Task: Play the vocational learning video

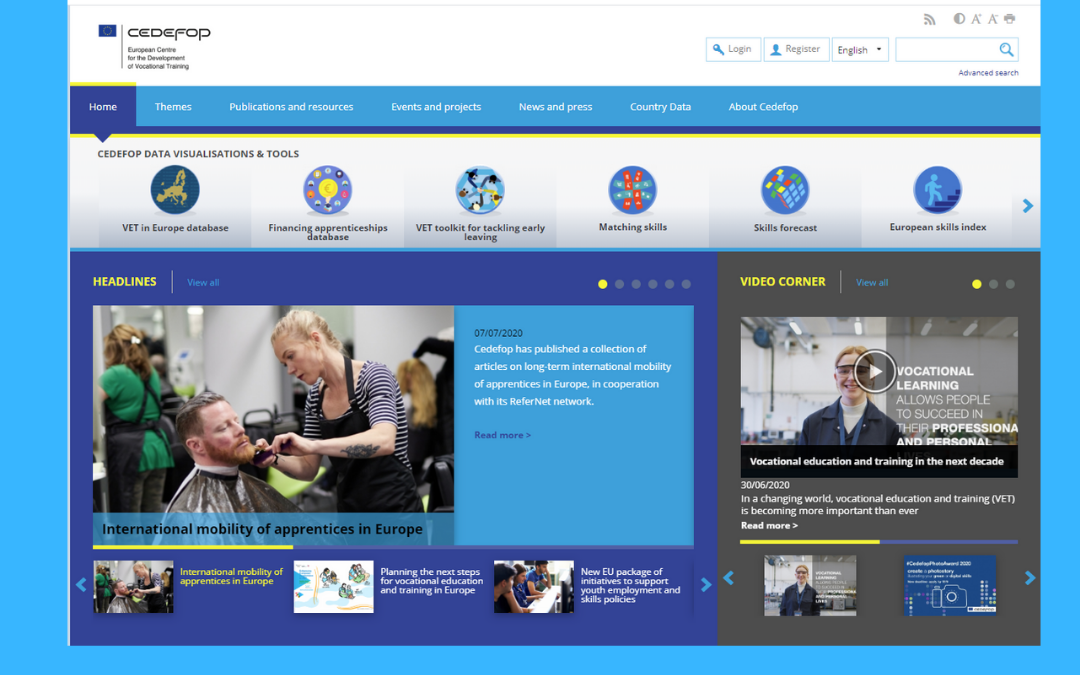Action: click(x=875, y=371)
